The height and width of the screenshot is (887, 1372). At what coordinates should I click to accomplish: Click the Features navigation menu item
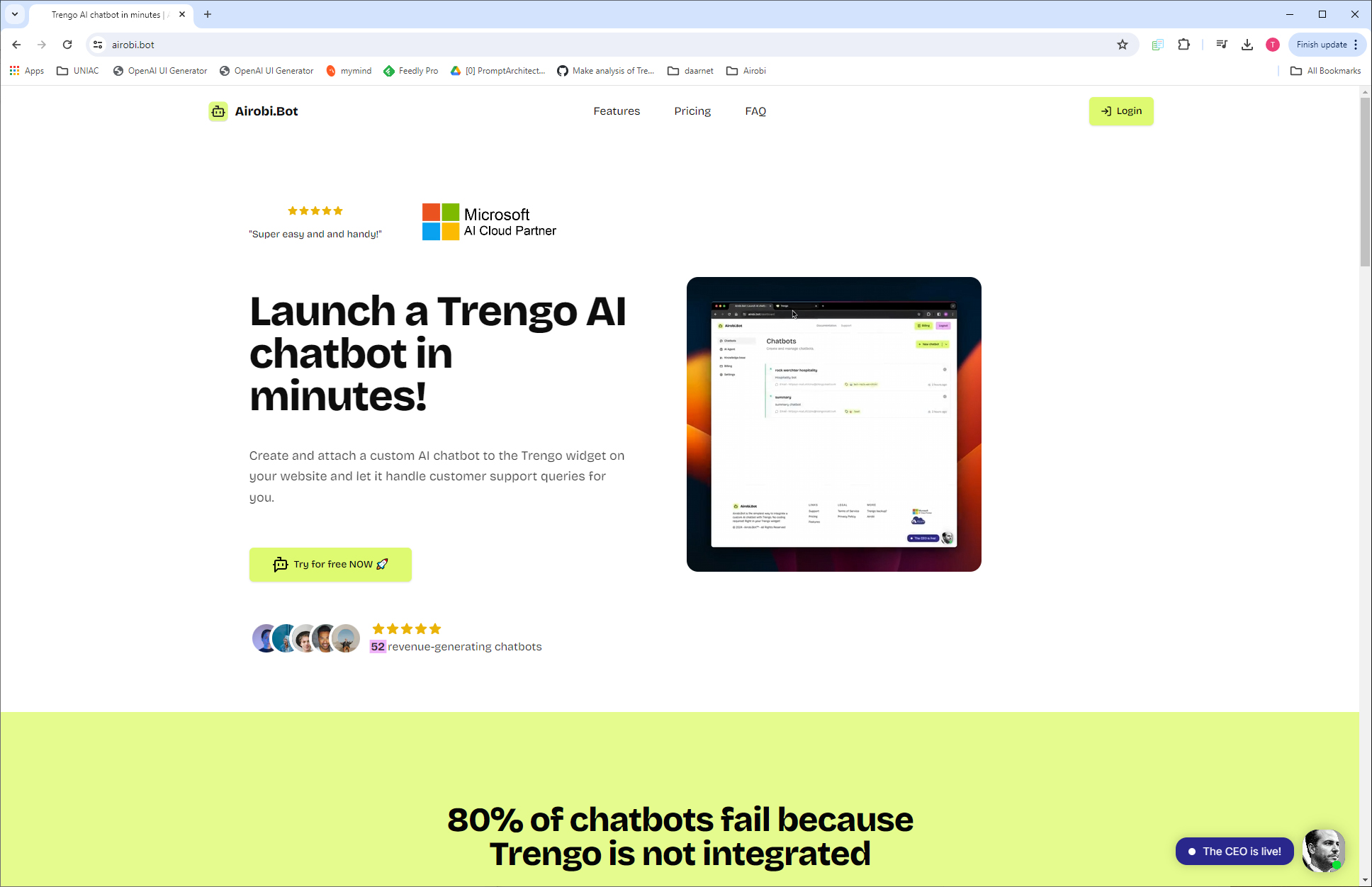(616, 111)
